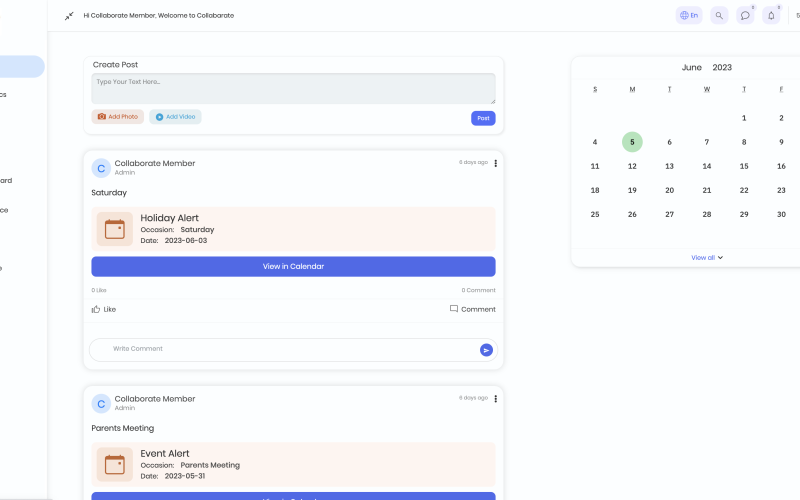Image resolution: width=800 pixels, height=500 pixels.
Task: Click Comment on the Saturday post
Action: coord(472,309)
